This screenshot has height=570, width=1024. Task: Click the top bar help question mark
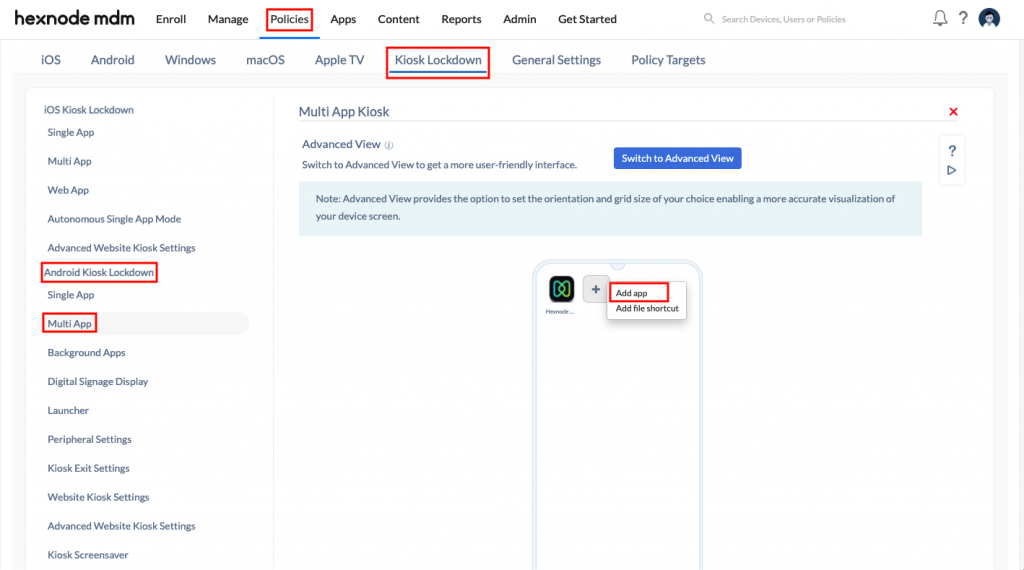click(x=963, y=18)
